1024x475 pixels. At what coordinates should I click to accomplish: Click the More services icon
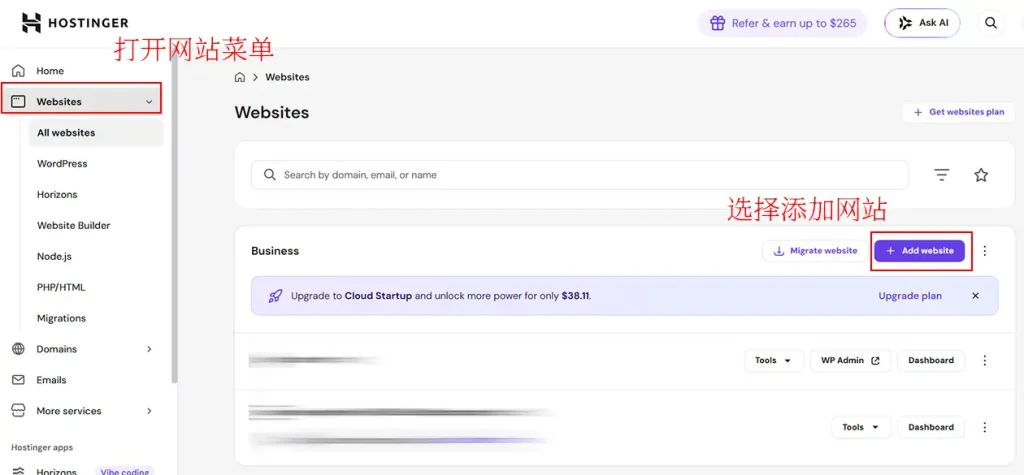[x=18, y=411]
